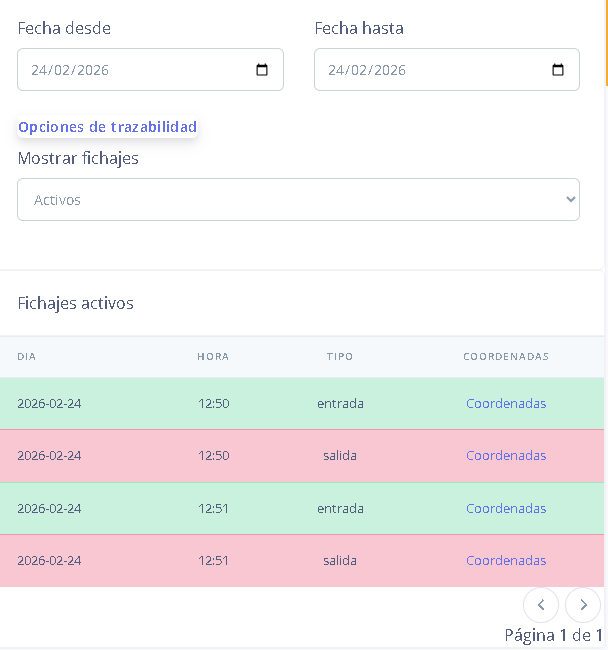This screenshot has height=650, width=608.
Task: Open Coordenadas link for 12:50 salida row
Action: 506,456
